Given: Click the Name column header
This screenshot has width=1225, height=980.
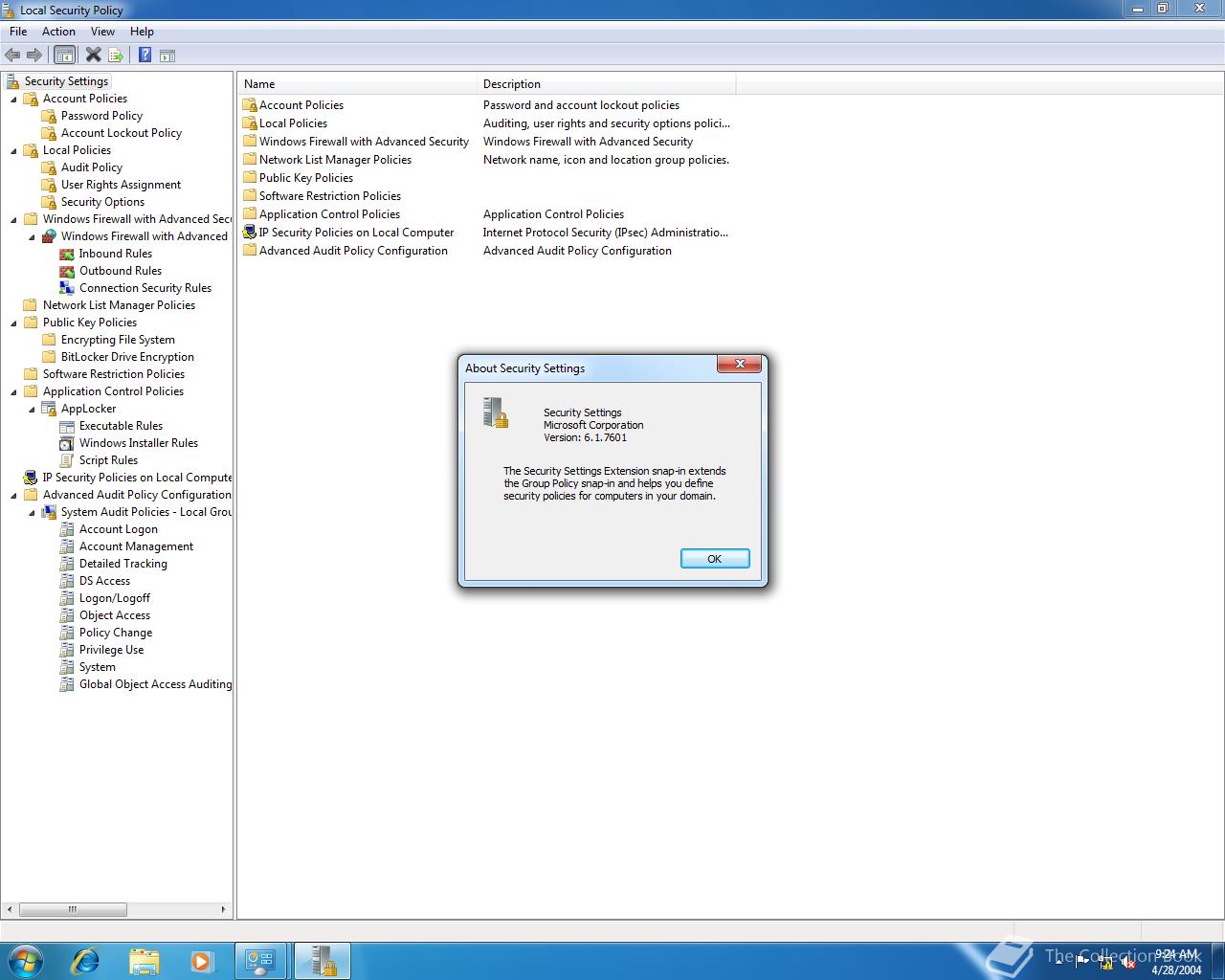Looking at the screenshot, I should [x=357, y=84].
